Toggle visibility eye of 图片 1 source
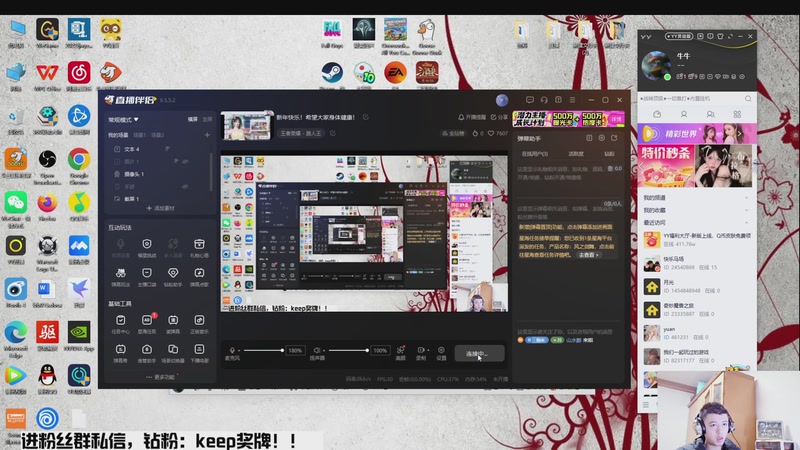The width and height of the screenshot is (800, 450). [x=185, y=161]
